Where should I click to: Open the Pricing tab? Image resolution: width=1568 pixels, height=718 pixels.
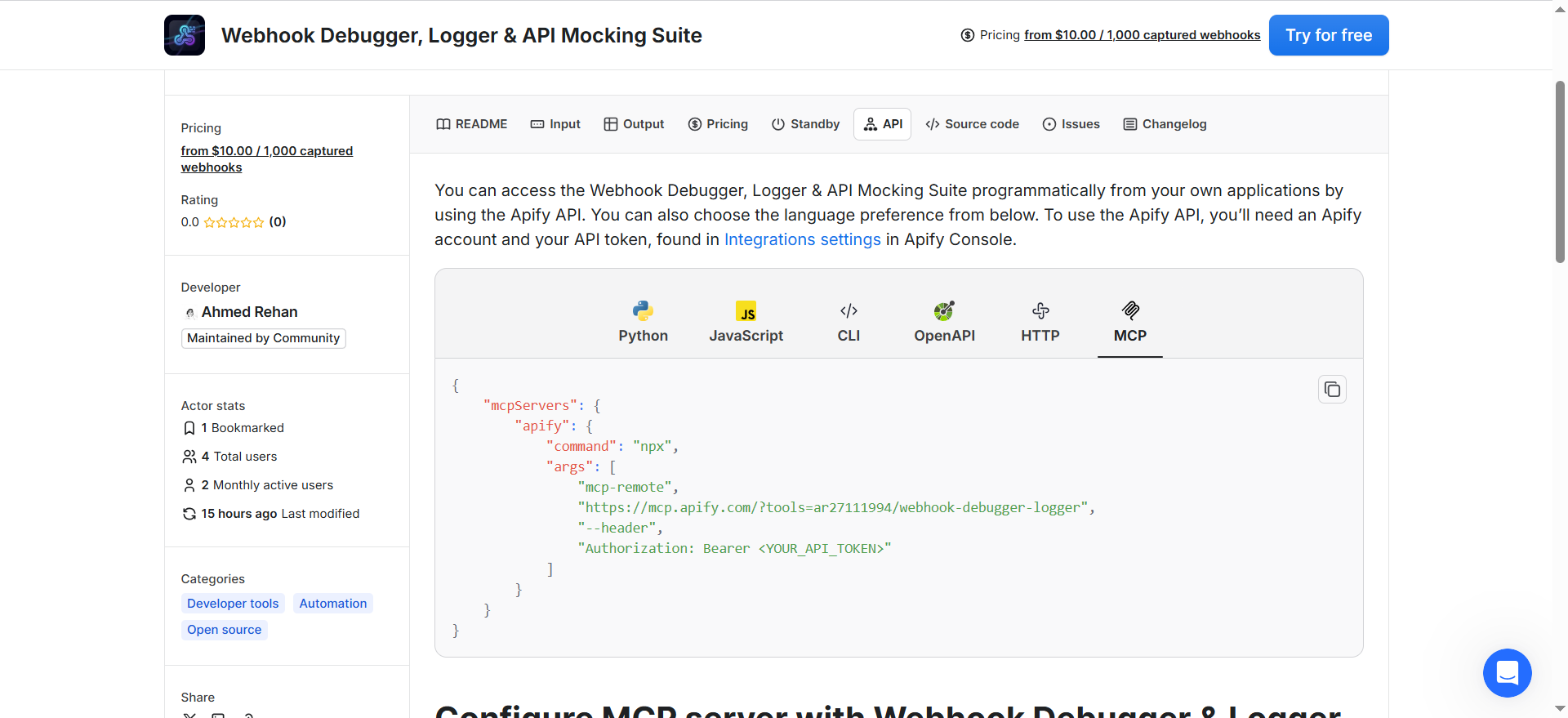[x=718, y=124]
